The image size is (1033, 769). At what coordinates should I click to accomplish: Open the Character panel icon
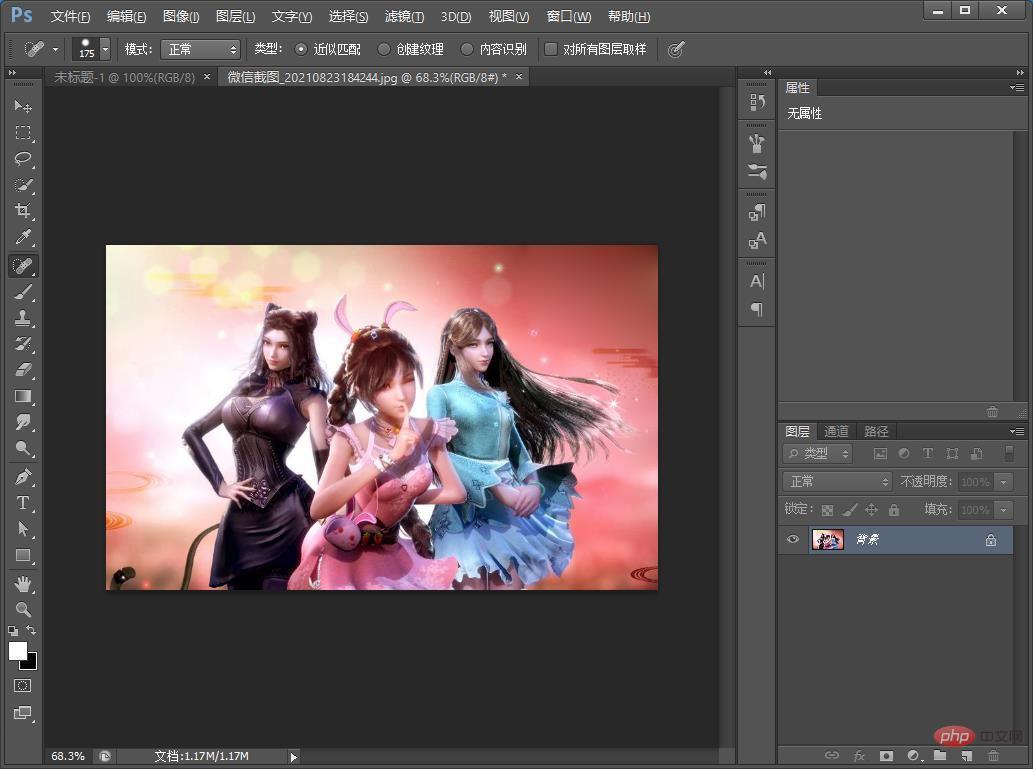pos(757,281)
